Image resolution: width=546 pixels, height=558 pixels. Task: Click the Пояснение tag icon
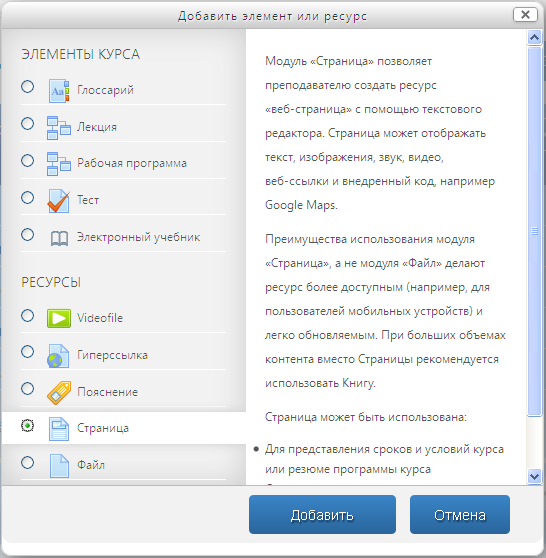click(x=59, y=392)
